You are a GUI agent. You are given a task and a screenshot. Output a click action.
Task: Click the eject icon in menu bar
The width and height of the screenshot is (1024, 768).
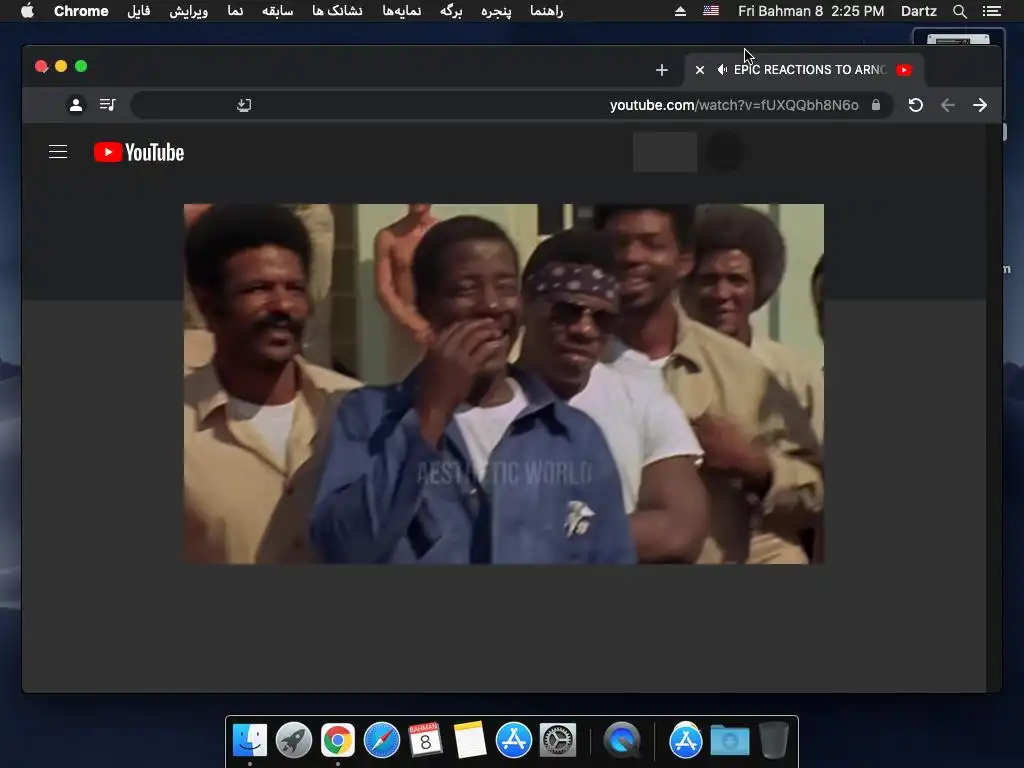click(680, 11)
